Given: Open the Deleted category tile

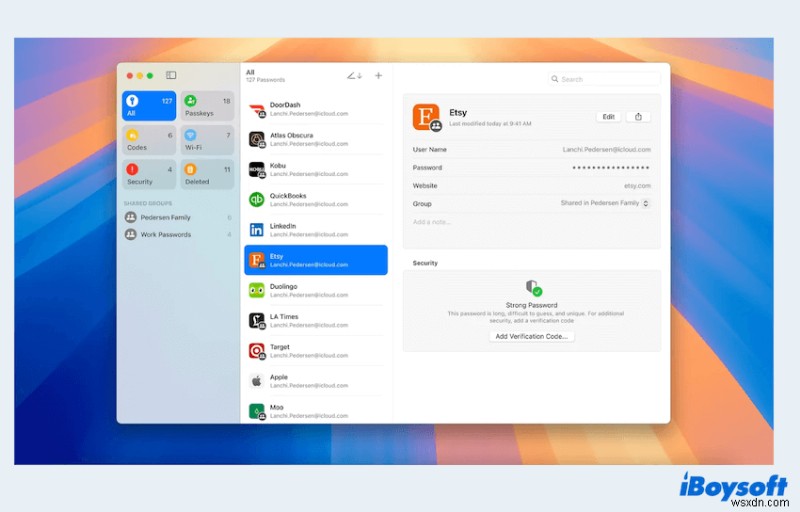Looking at the screenshot, I should (207, 174).
